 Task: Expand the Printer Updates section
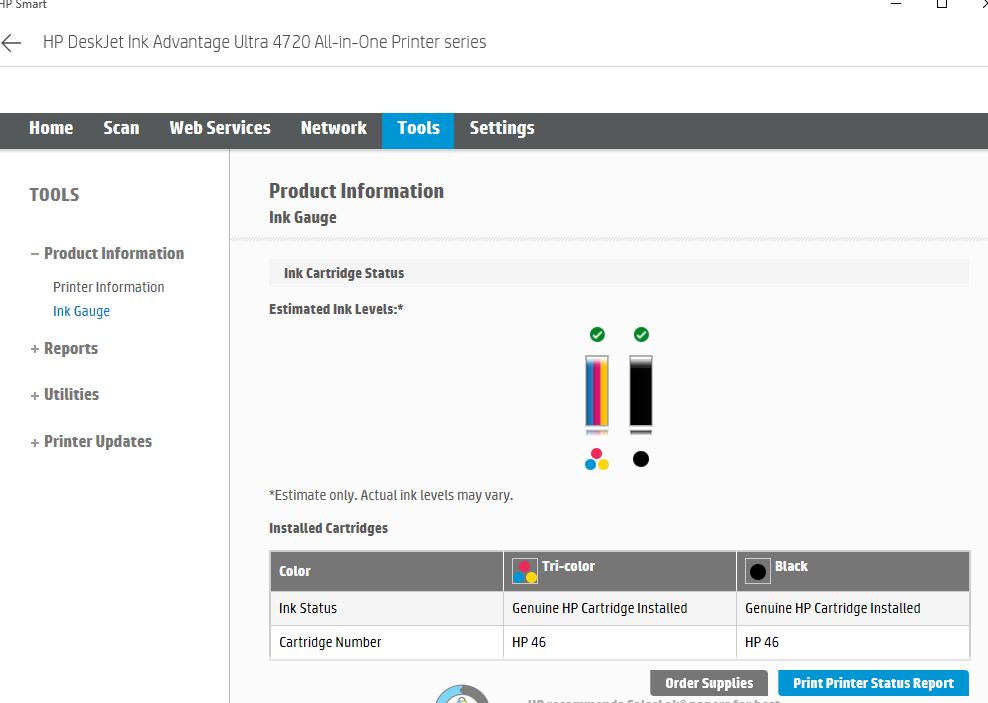(97, 441)
